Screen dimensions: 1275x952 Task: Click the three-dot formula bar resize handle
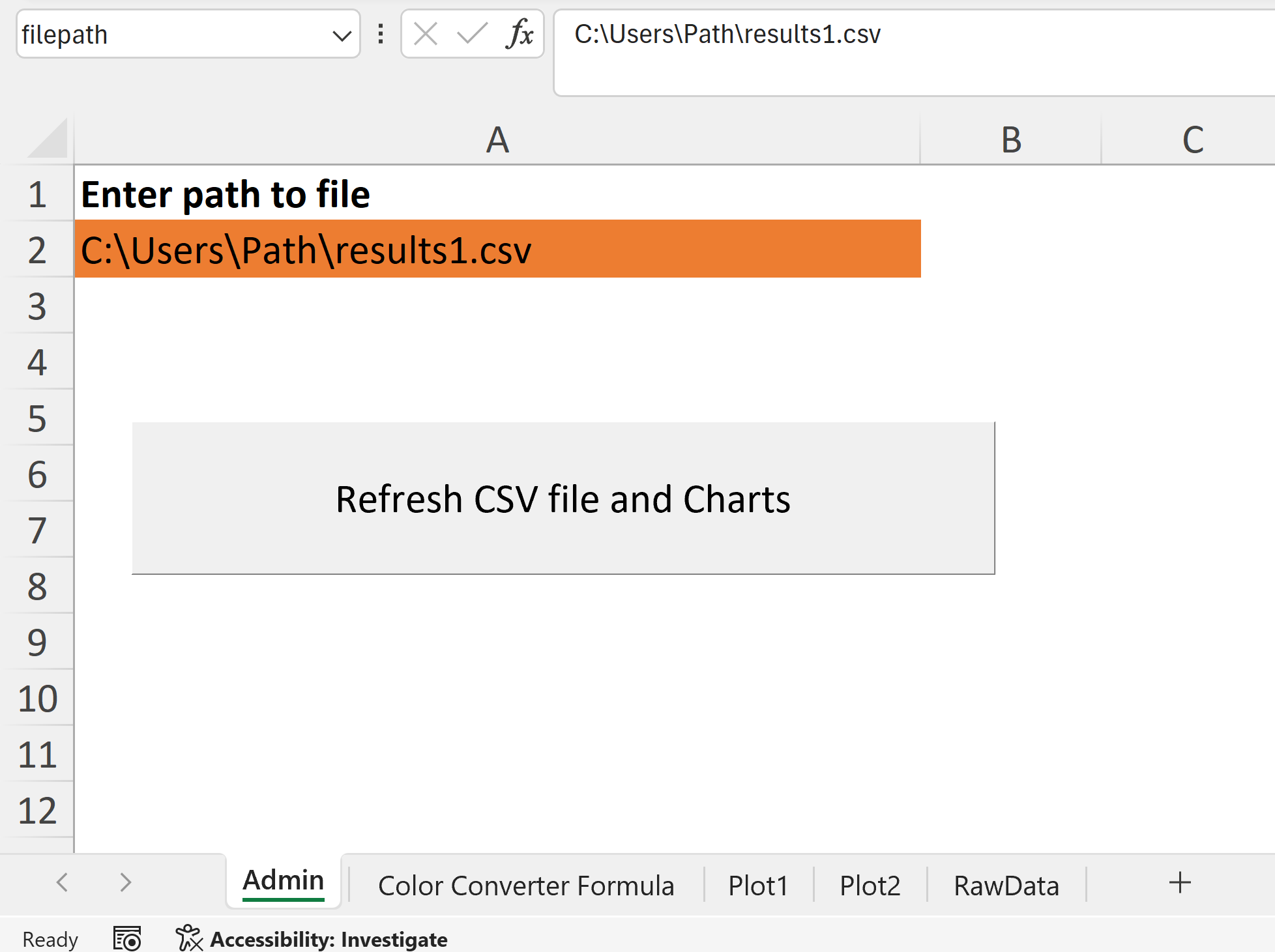381,34
